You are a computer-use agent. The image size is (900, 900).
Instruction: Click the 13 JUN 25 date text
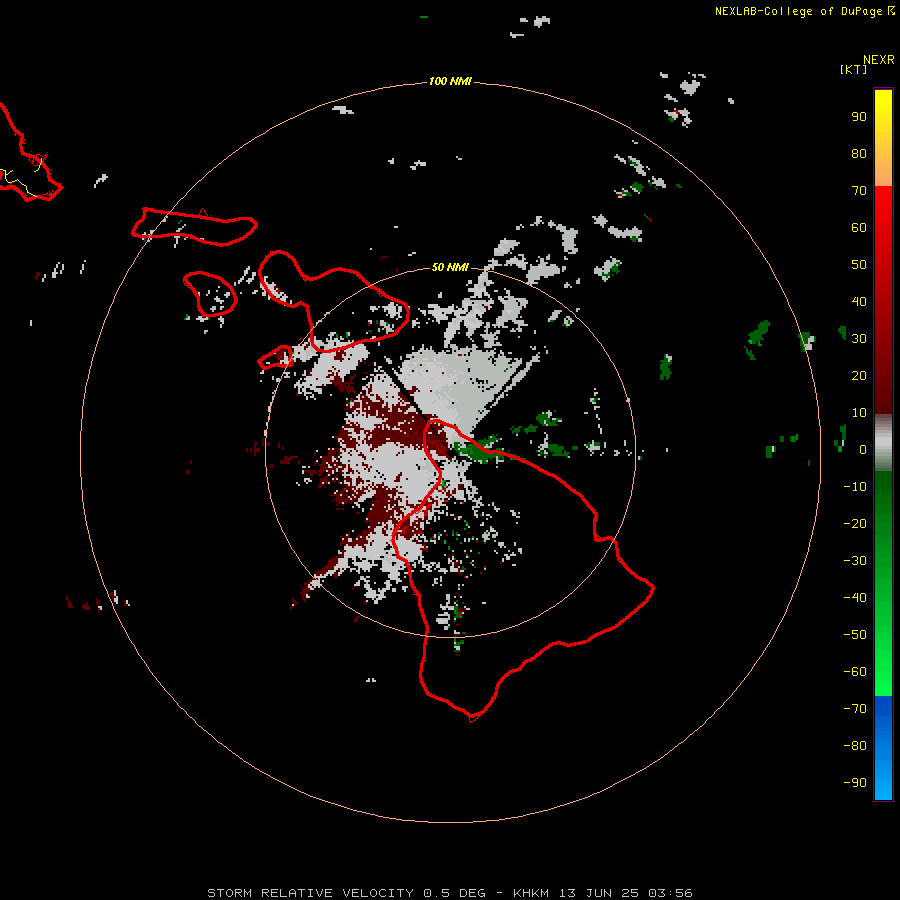coord(599,893)
